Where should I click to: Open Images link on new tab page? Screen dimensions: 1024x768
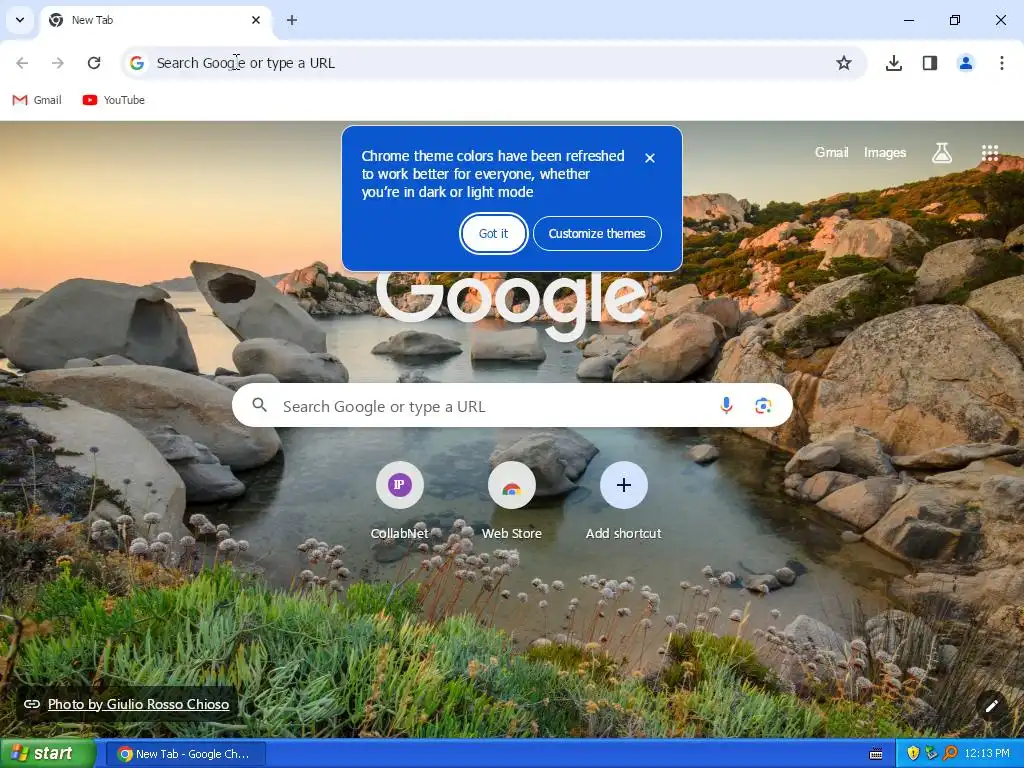coord(885,152)
